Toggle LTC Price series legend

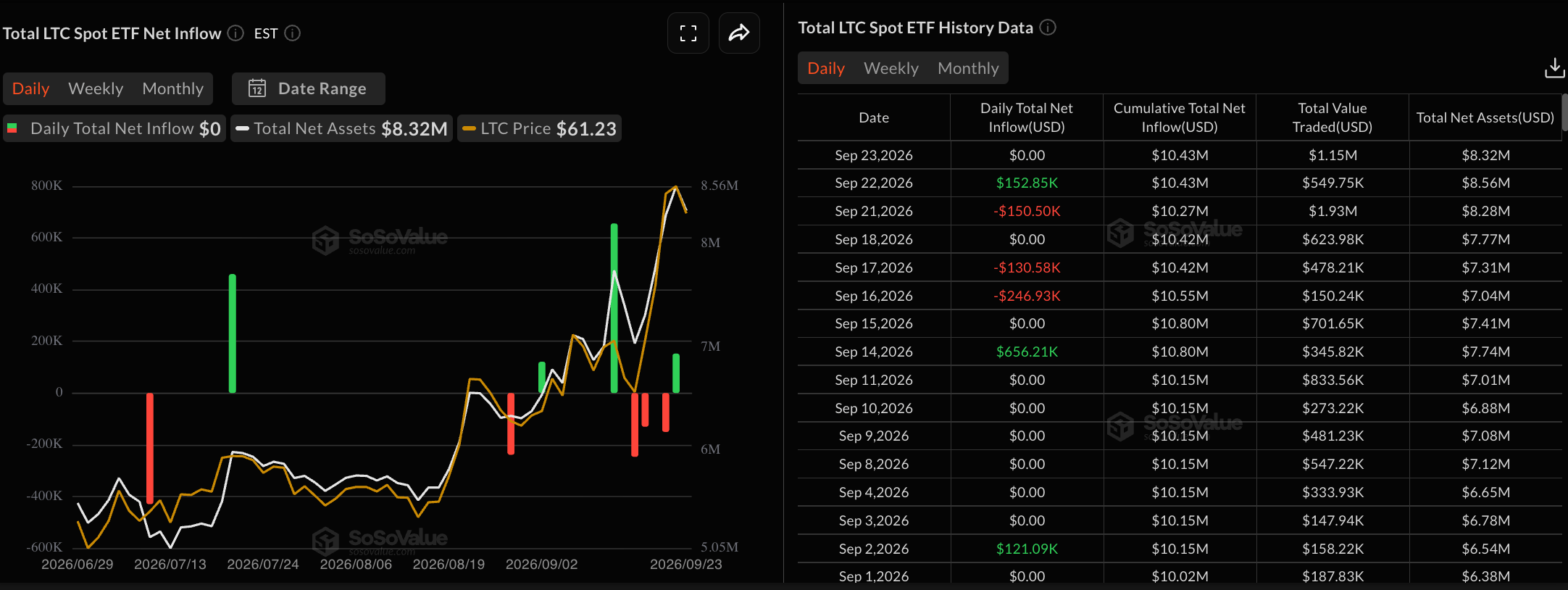pyautogui.click(x=540, y=128)
